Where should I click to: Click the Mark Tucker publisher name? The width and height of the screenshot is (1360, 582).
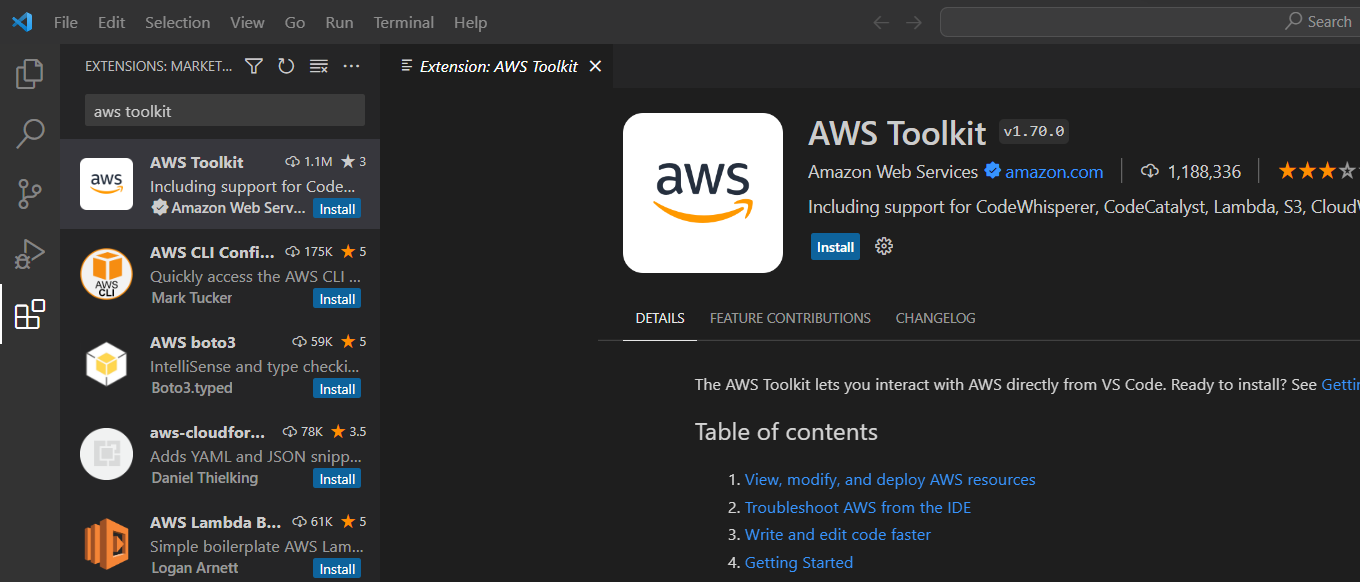point(192,298)
